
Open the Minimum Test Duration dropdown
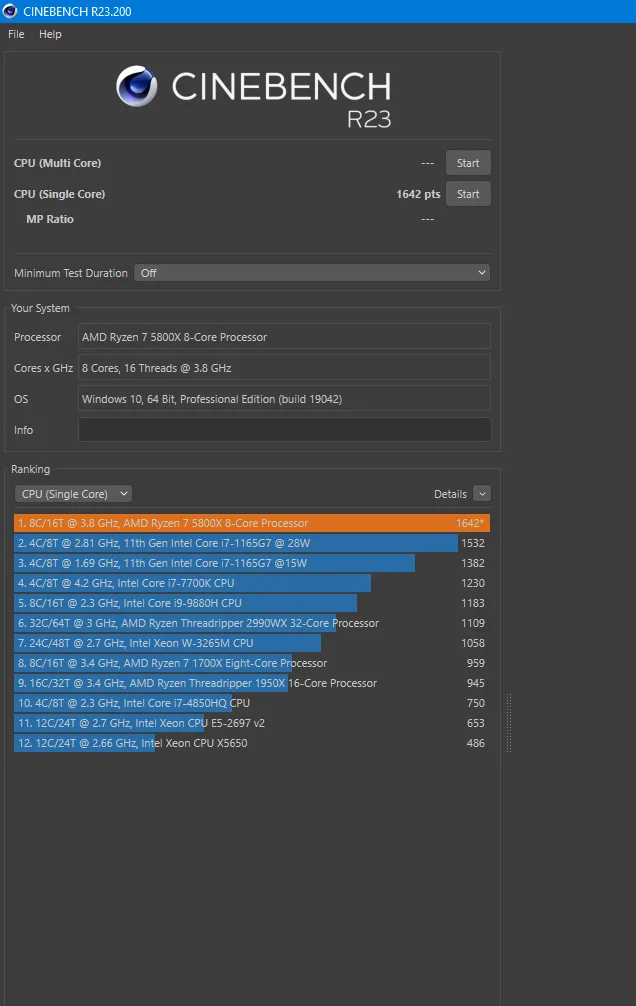coord(312,273)
